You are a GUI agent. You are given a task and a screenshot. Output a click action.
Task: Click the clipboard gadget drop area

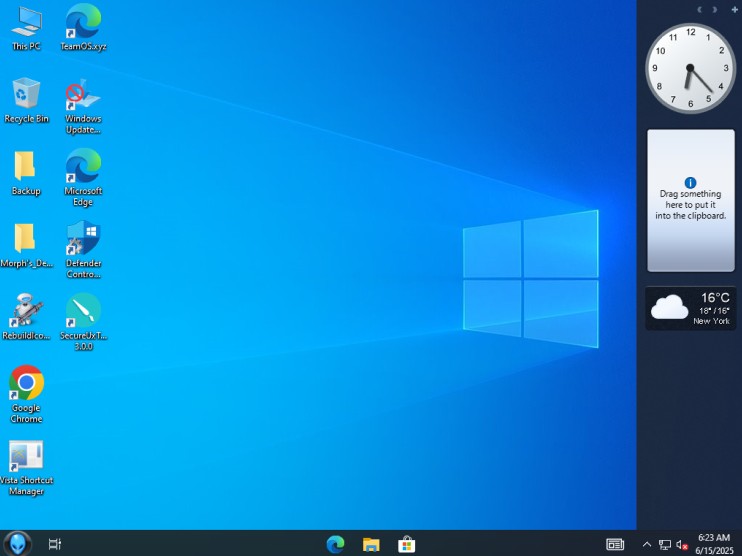click(x=690, y=201)
